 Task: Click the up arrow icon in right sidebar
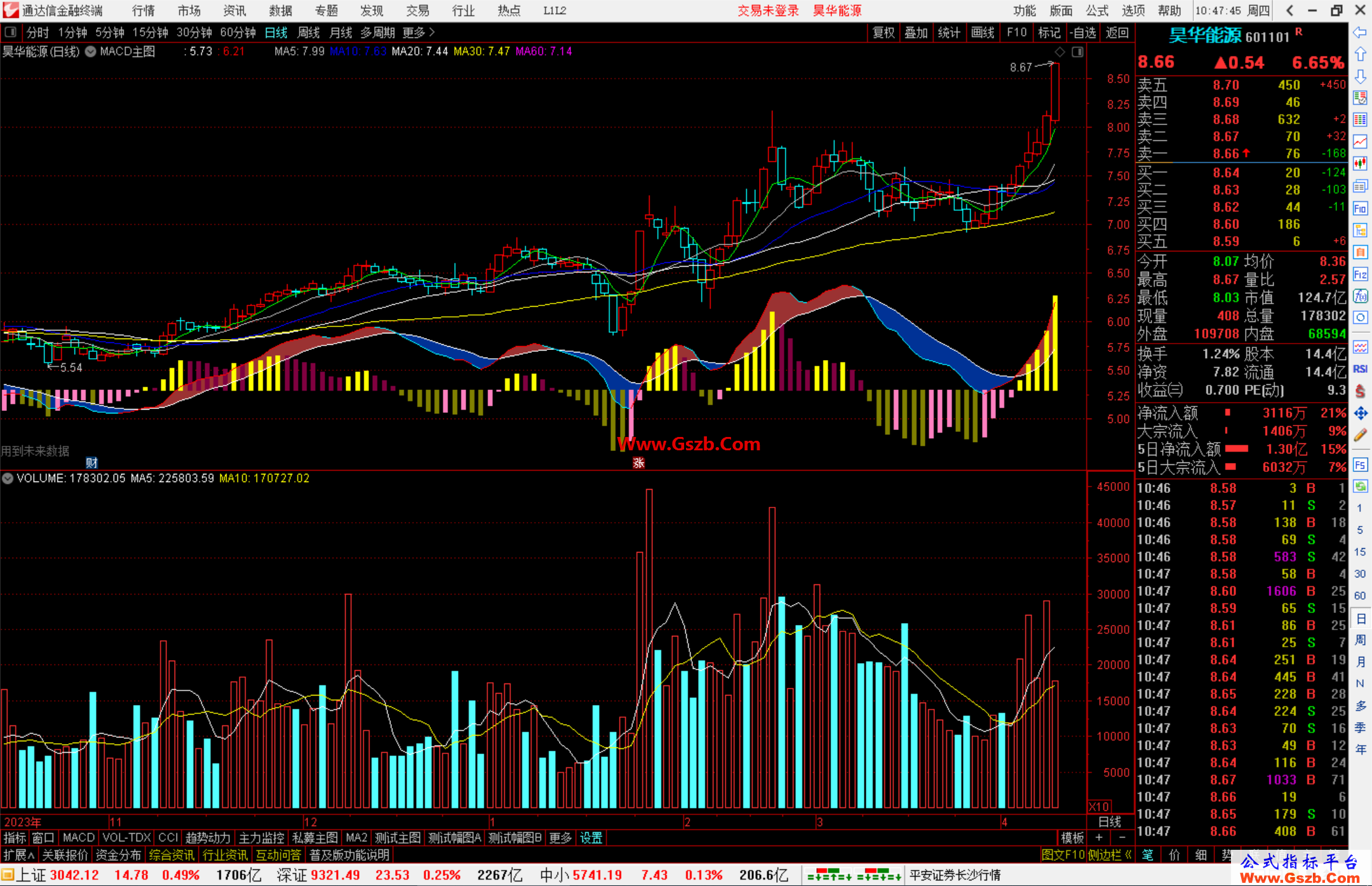coord(1360,55)
